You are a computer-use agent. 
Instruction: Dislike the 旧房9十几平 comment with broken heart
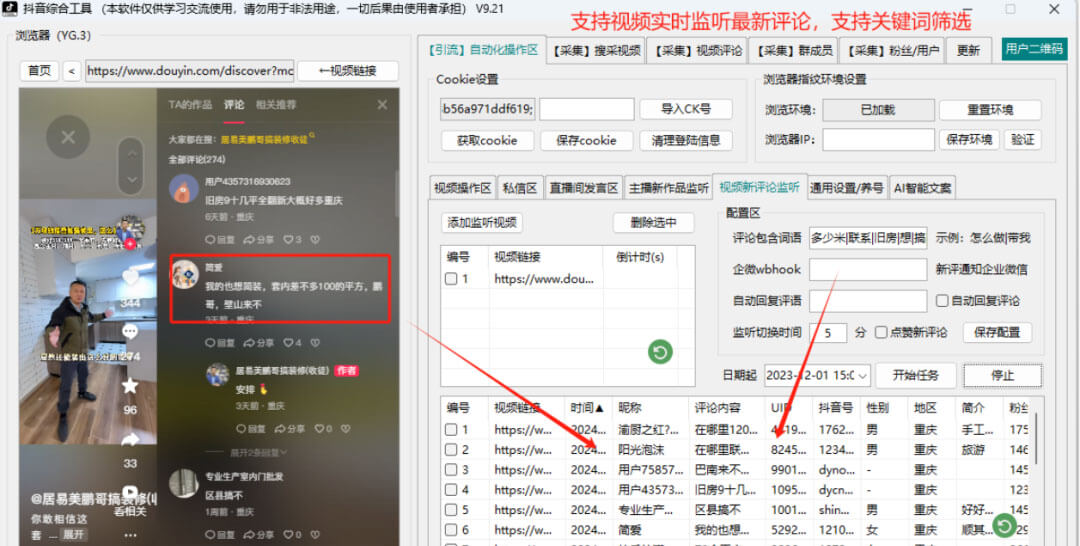tap(315, 240)
